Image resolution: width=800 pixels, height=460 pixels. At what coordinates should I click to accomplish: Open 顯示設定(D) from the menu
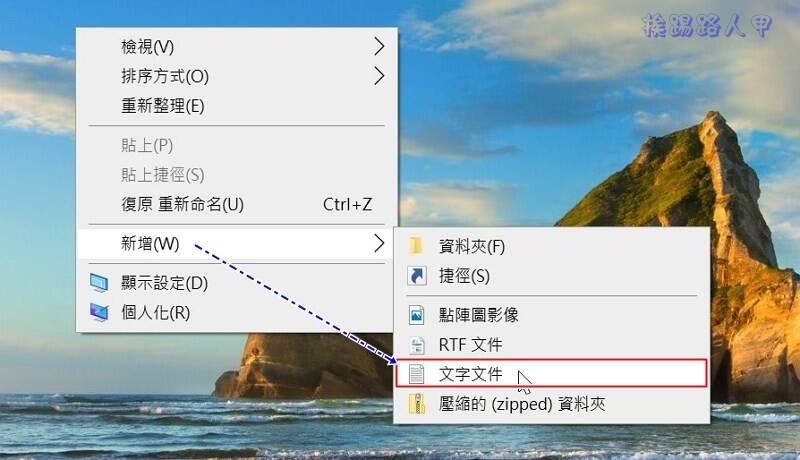click(x=236, y=283)
